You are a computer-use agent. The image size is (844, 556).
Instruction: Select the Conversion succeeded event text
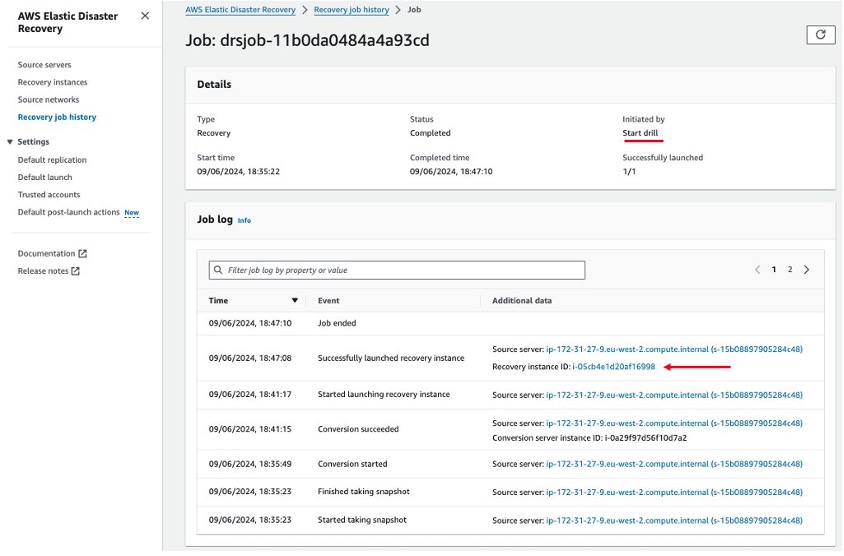[358, 429]
